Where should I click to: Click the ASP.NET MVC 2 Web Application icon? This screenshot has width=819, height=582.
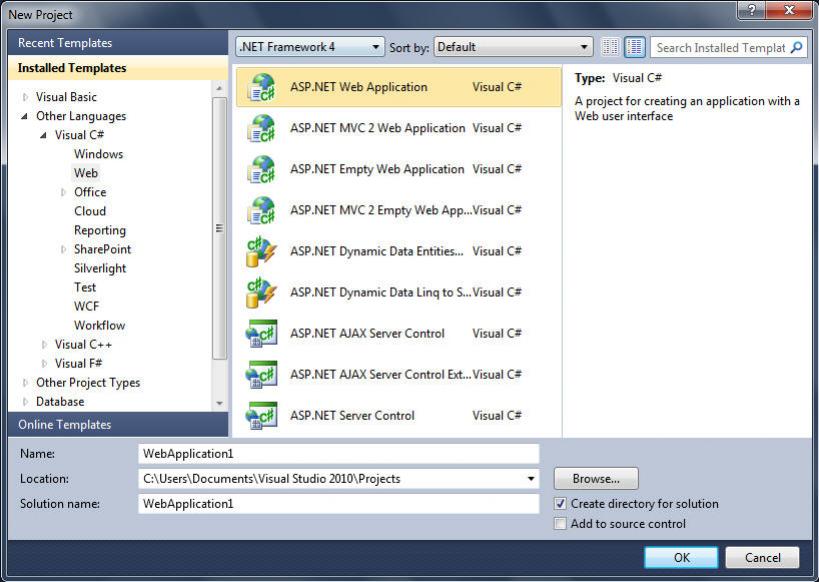261,129
